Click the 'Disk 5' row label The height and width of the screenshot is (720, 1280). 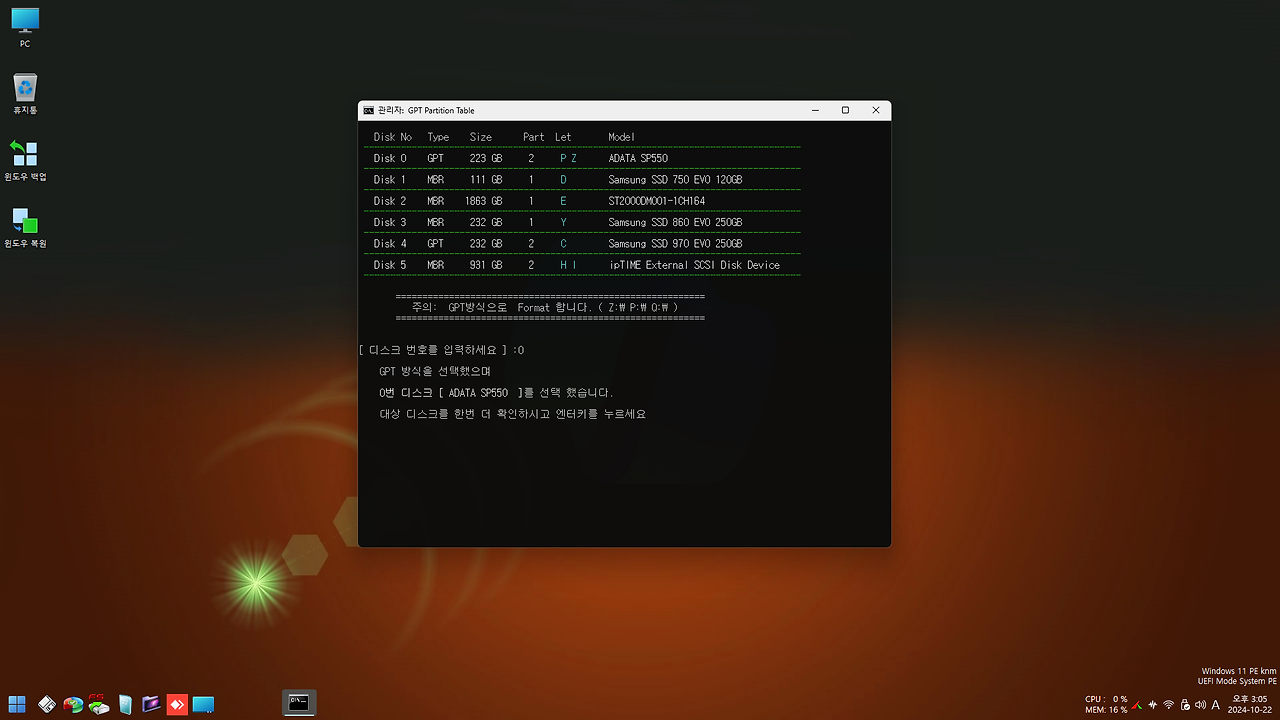click(390, 265)
